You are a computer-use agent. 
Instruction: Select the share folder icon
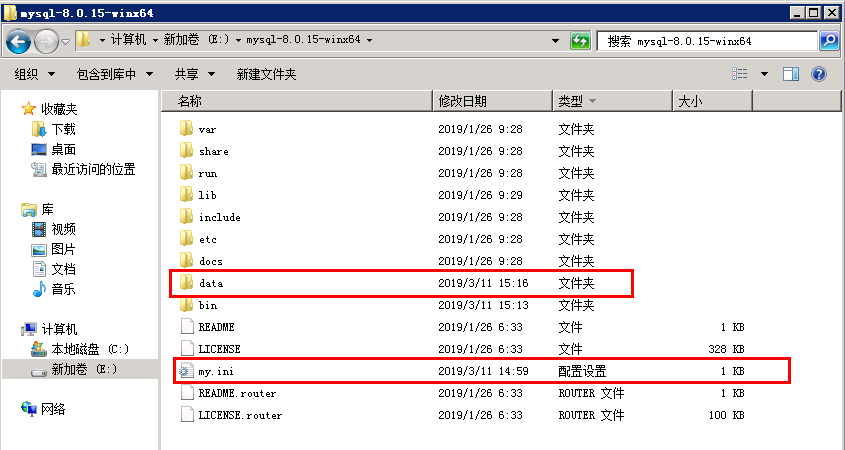[186, 151]
